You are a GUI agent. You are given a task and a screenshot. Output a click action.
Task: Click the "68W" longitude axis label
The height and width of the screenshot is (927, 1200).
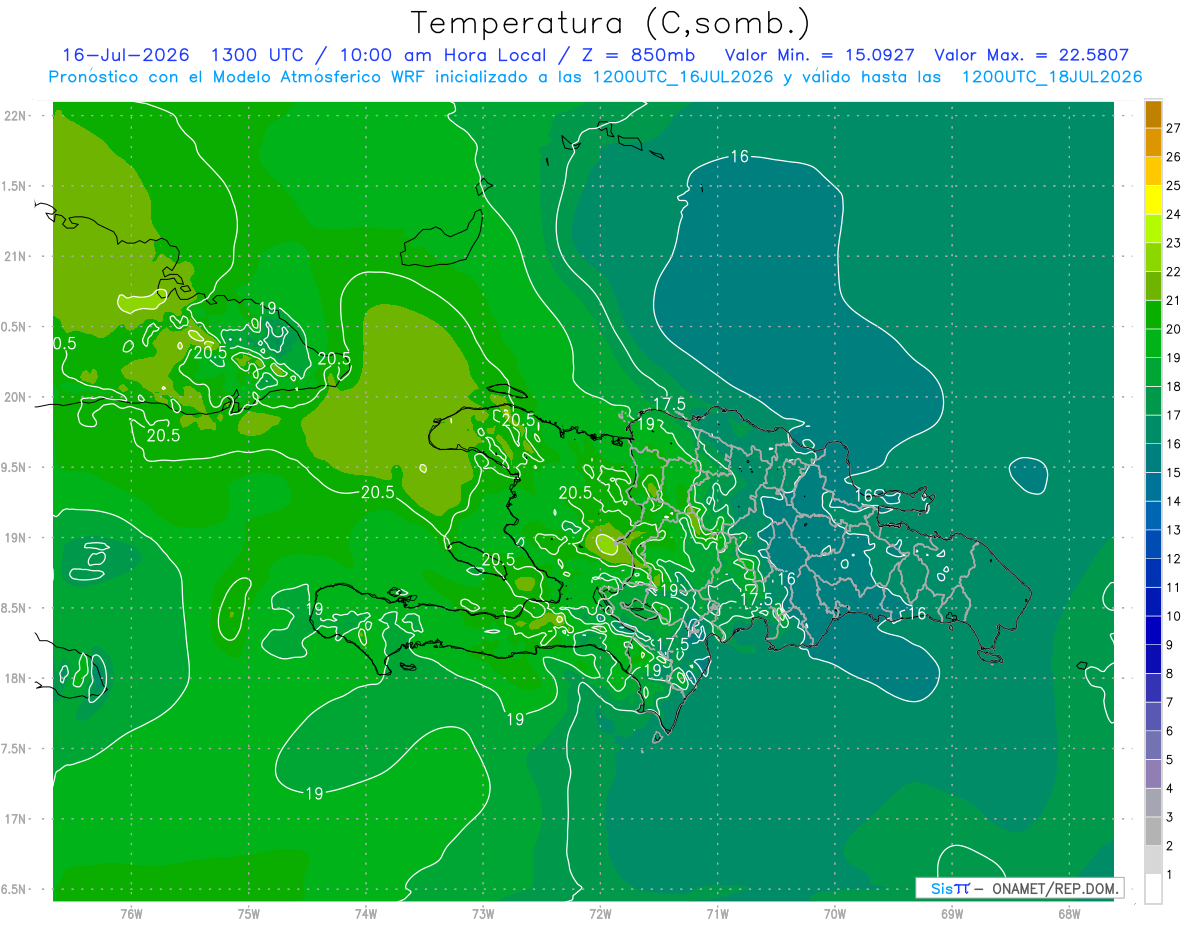tap(1069, 914)
